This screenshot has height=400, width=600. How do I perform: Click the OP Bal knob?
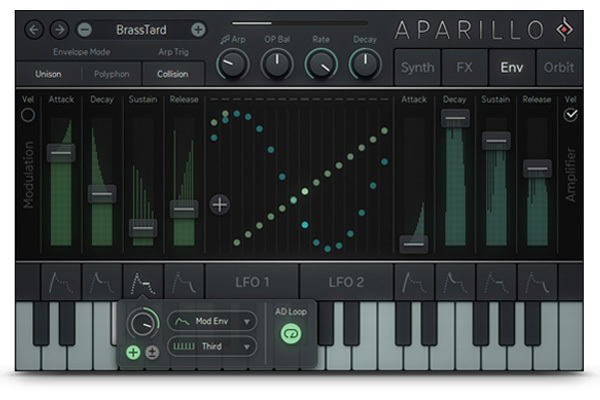pyautogui.click(x=277, y=64)
